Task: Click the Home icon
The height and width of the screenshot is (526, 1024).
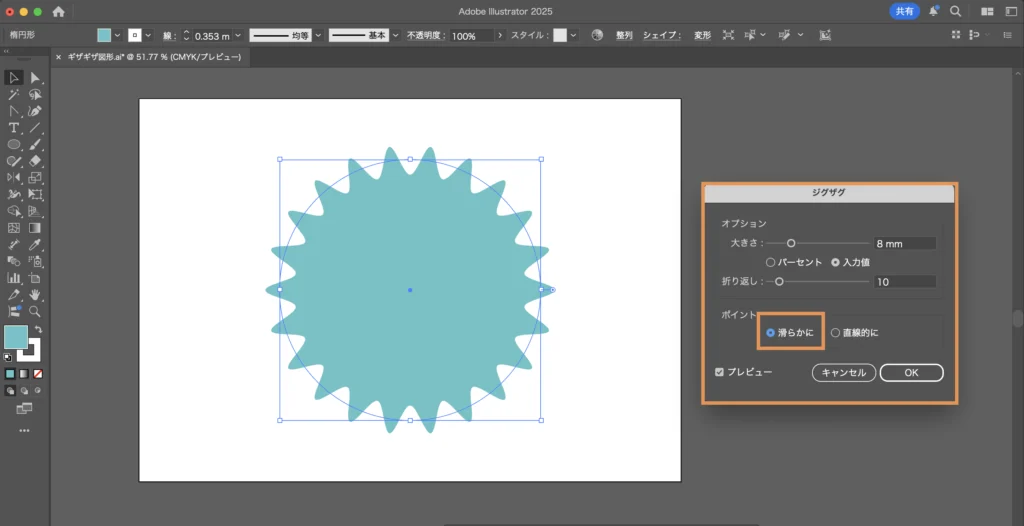Action: click(58, 11)
